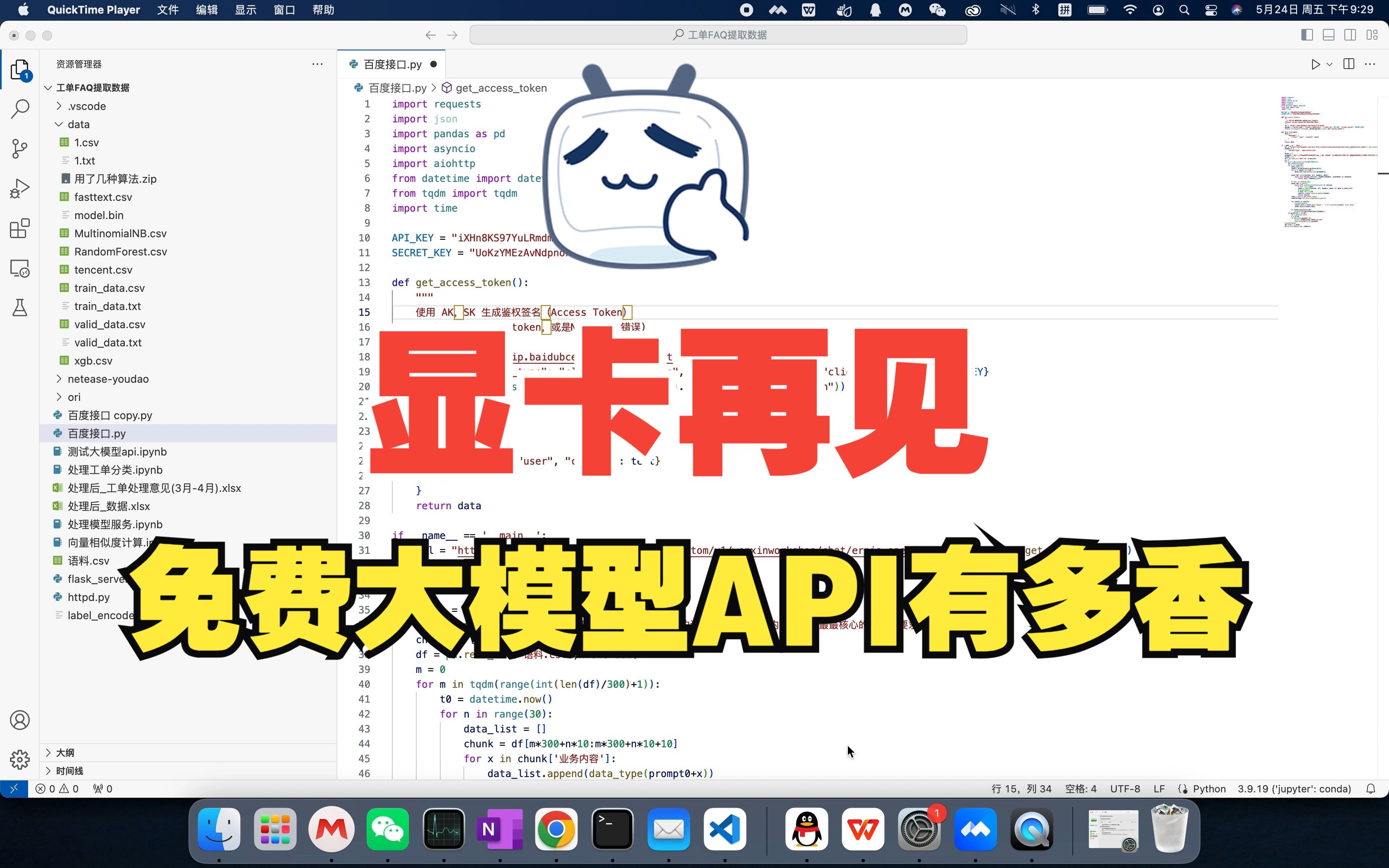Toggle the bottom panel layout button

click(1329, 35)
